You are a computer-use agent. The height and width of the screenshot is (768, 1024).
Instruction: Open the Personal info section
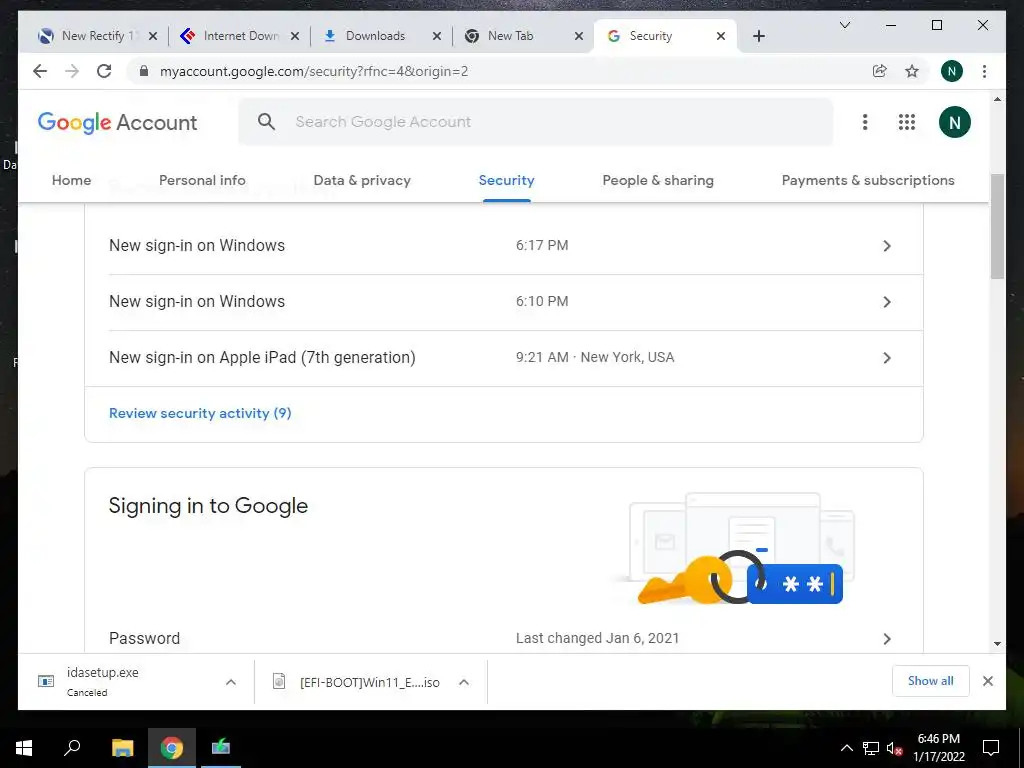coord(202,180)
